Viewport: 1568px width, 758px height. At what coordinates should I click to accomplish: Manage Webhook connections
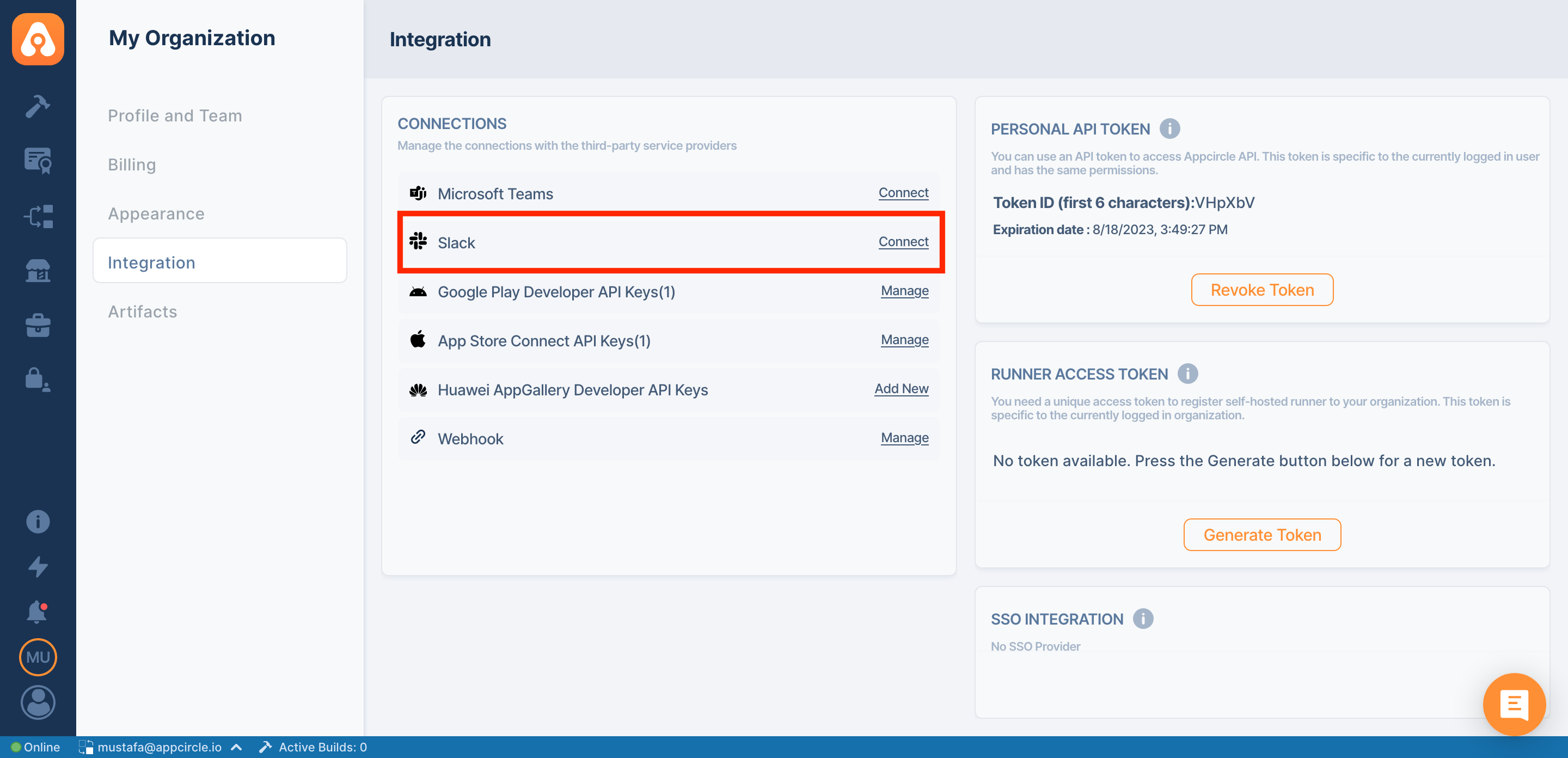(x=904, y=438)
